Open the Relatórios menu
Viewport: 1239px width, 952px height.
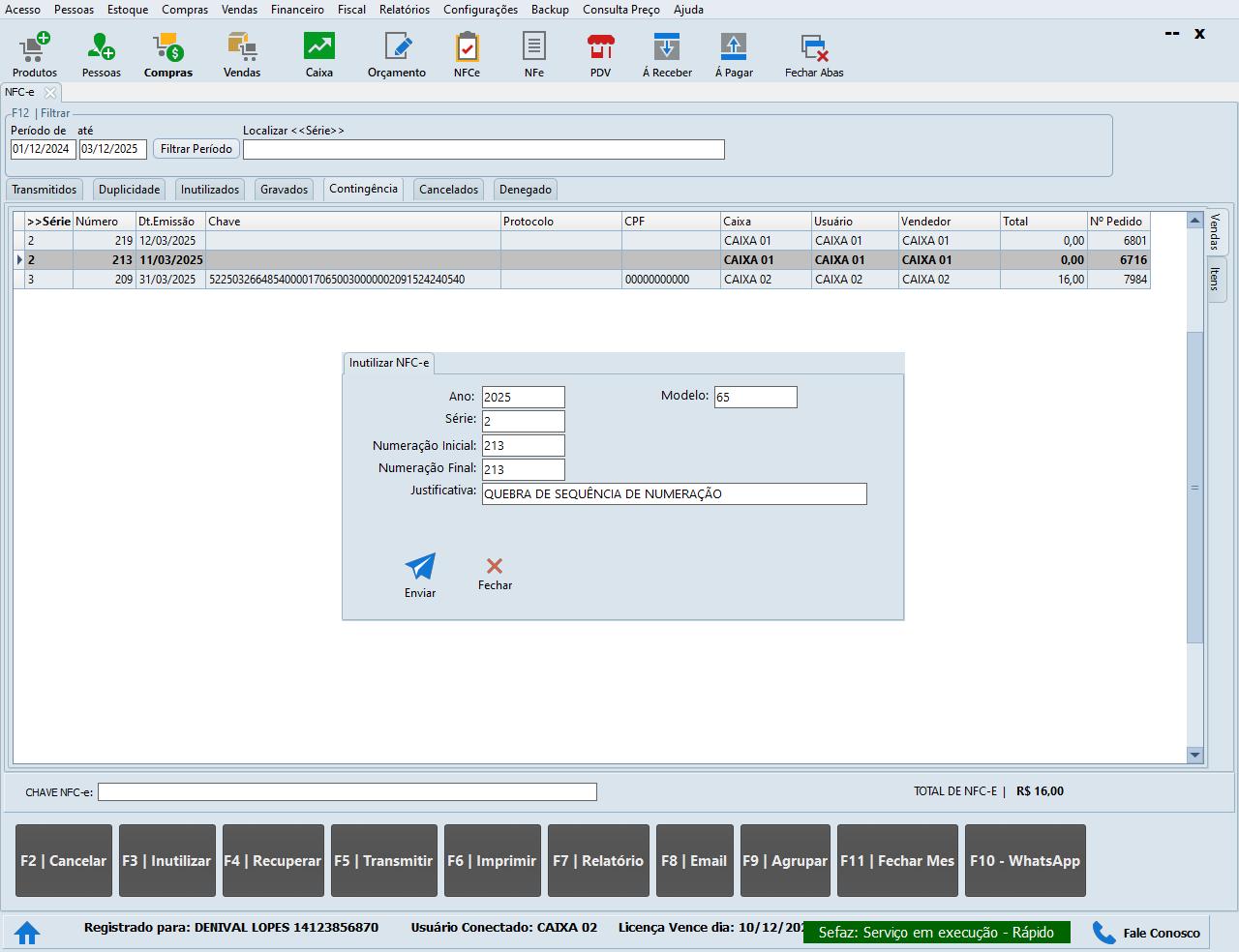point(405,10)
